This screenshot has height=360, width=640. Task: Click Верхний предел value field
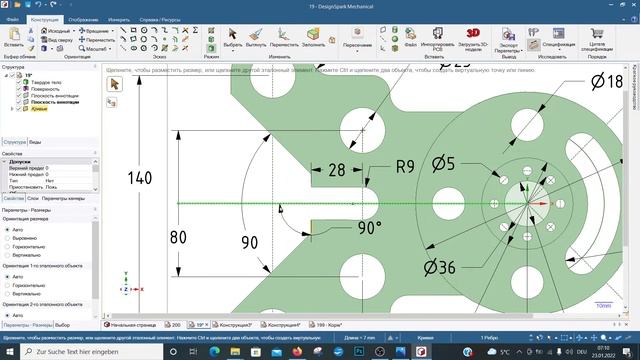point(69,168)
